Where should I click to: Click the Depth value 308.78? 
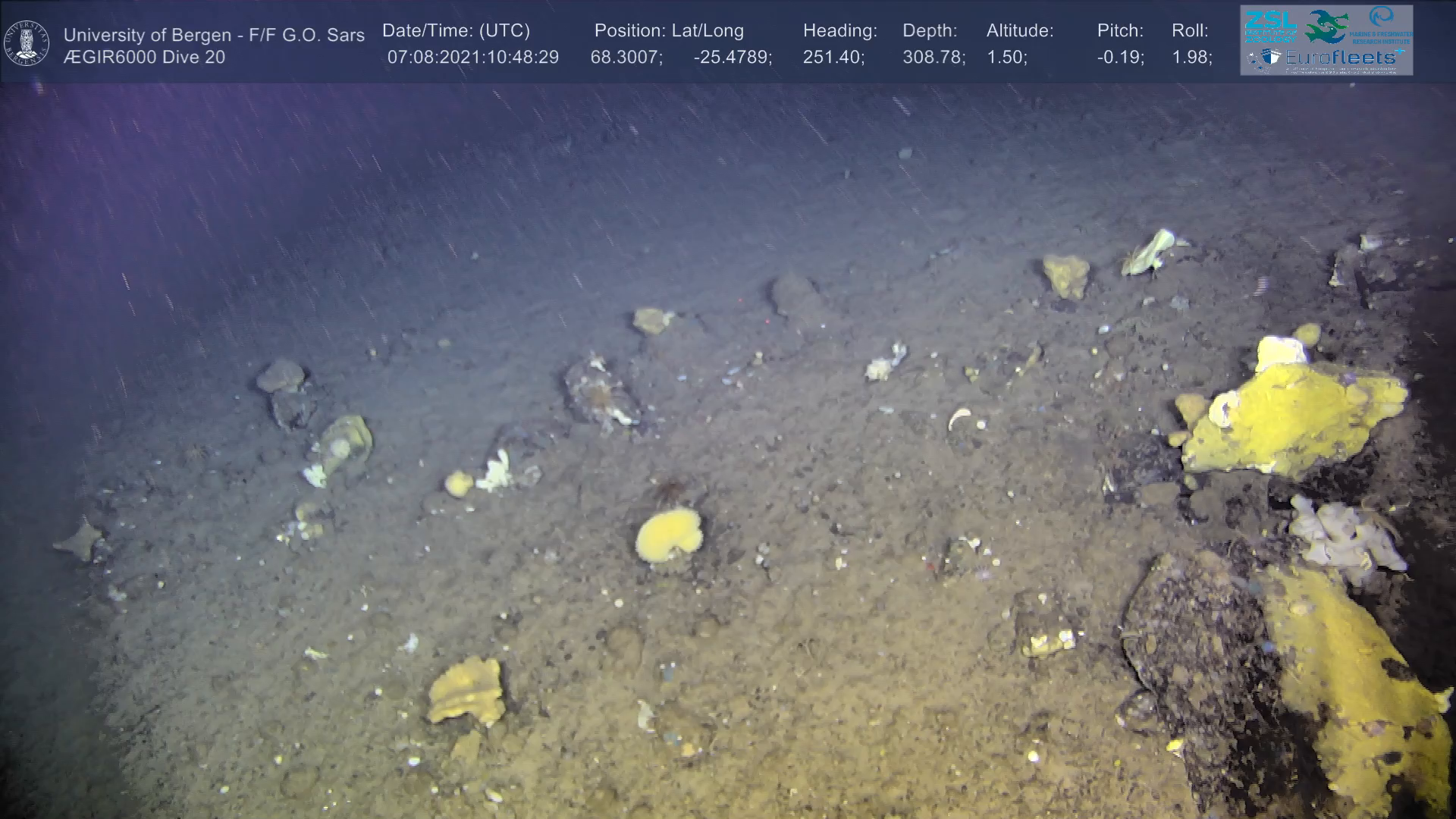(934, 58)
